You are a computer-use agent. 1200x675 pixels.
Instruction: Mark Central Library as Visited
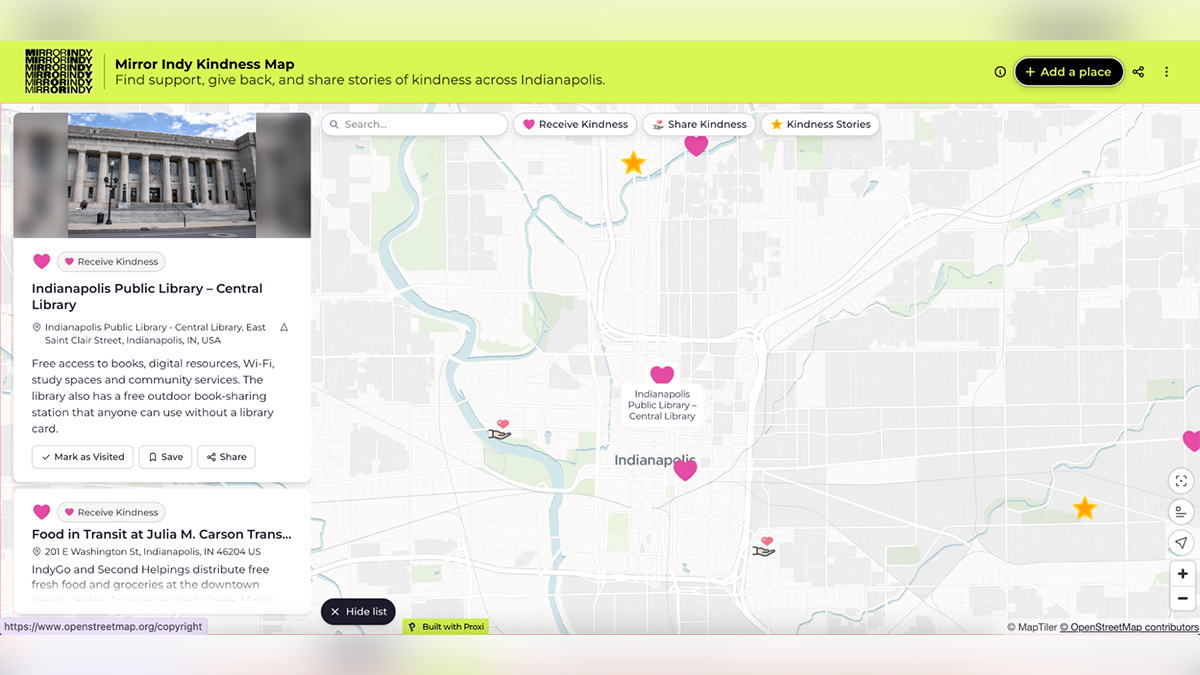83,457
